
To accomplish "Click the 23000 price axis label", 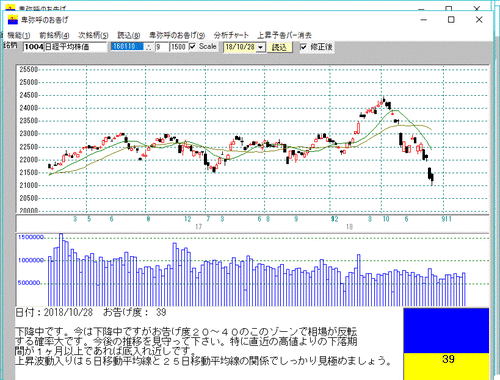I will pyautogui.click(x=29, y=134).
